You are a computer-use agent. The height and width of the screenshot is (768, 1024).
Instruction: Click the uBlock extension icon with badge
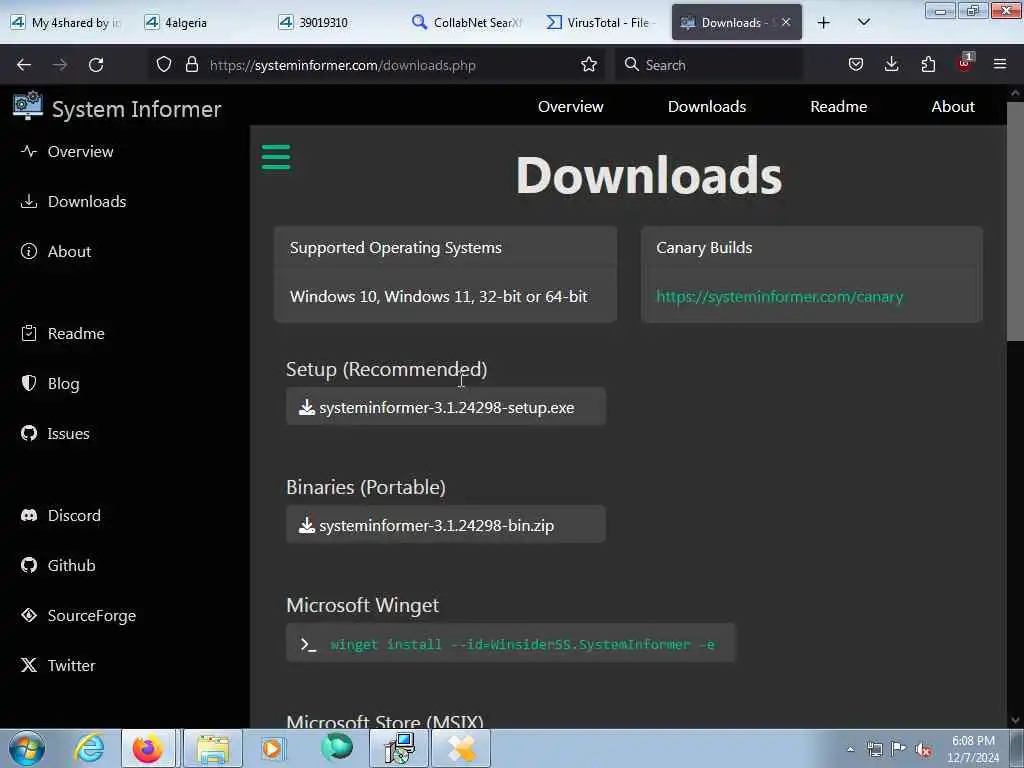(965, 63)
